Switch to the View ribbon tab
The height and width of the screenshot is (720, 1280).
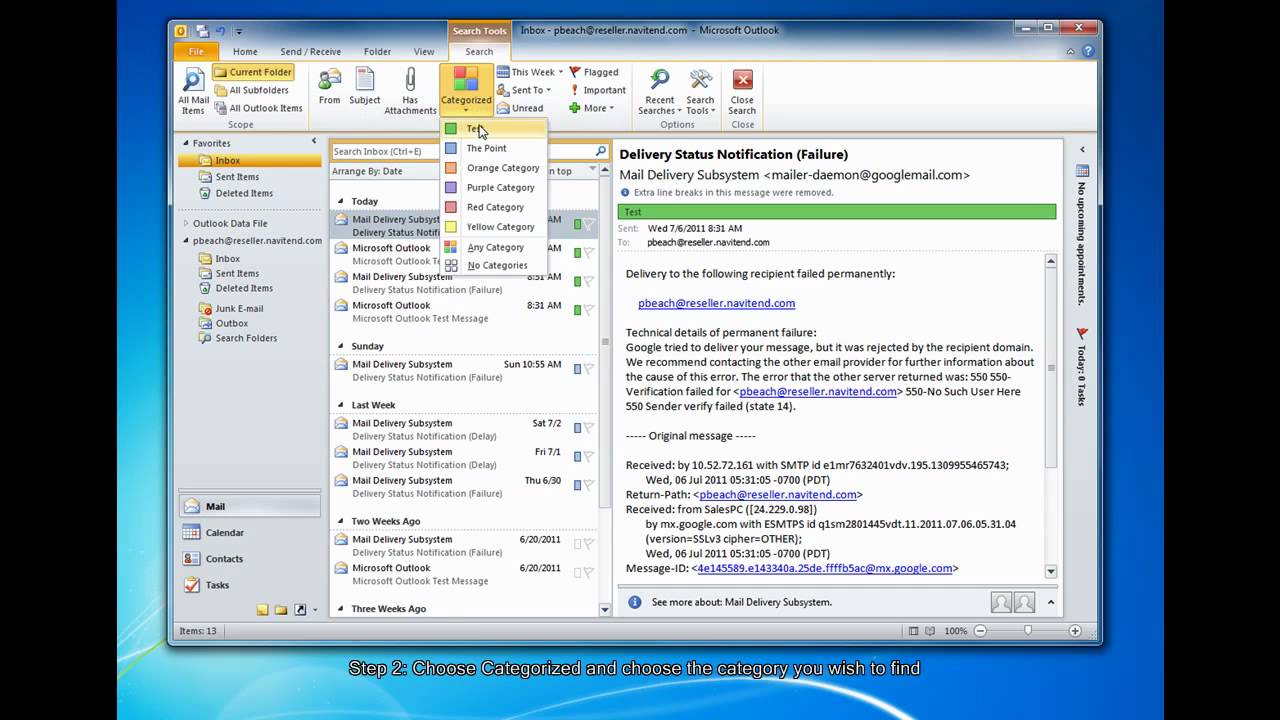point(424,52)
